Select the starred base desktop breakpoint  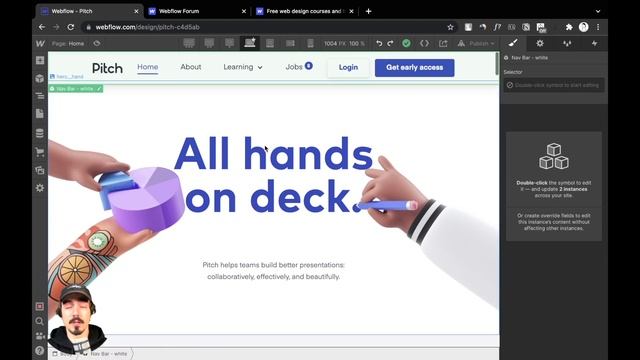click(250, 43)
